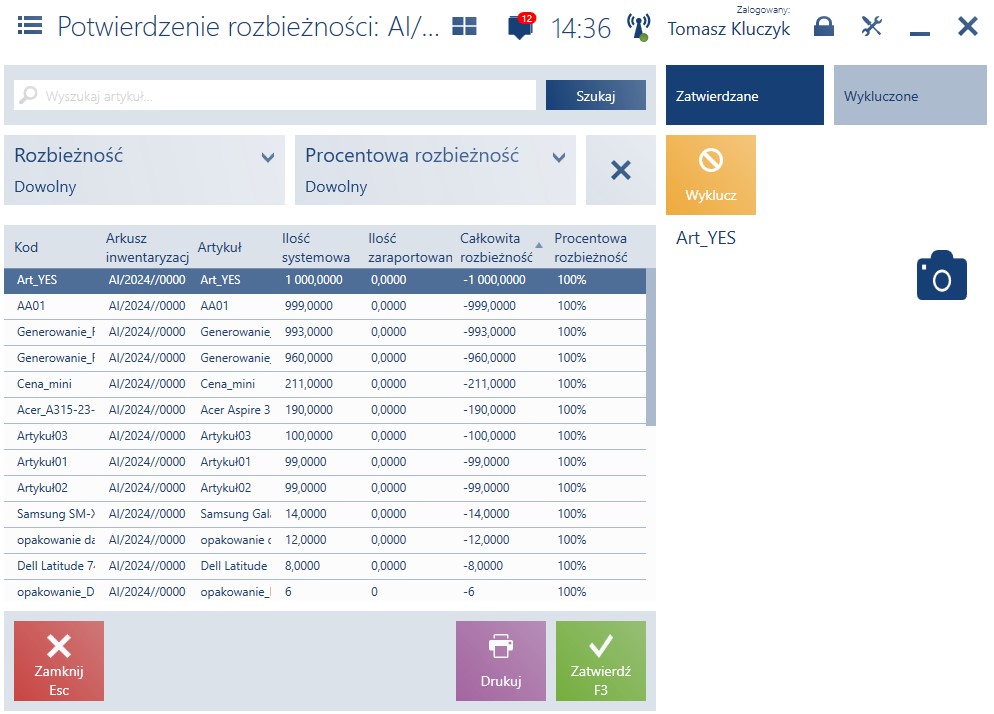Select row with quantity 993,0000
The width and height of the screenshot is (994, 714).
coord(325,332)
